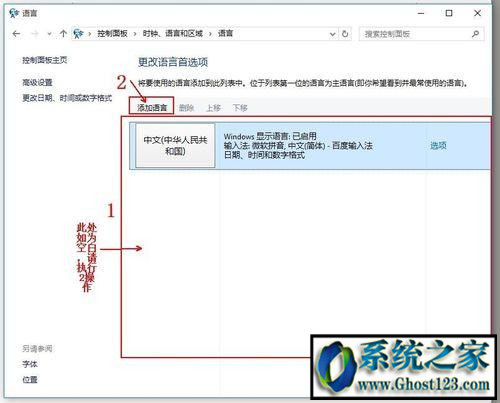The image size is (500, 403).
Task: Expand the address bar history dropdown
Action: click(x=332, y=34)
